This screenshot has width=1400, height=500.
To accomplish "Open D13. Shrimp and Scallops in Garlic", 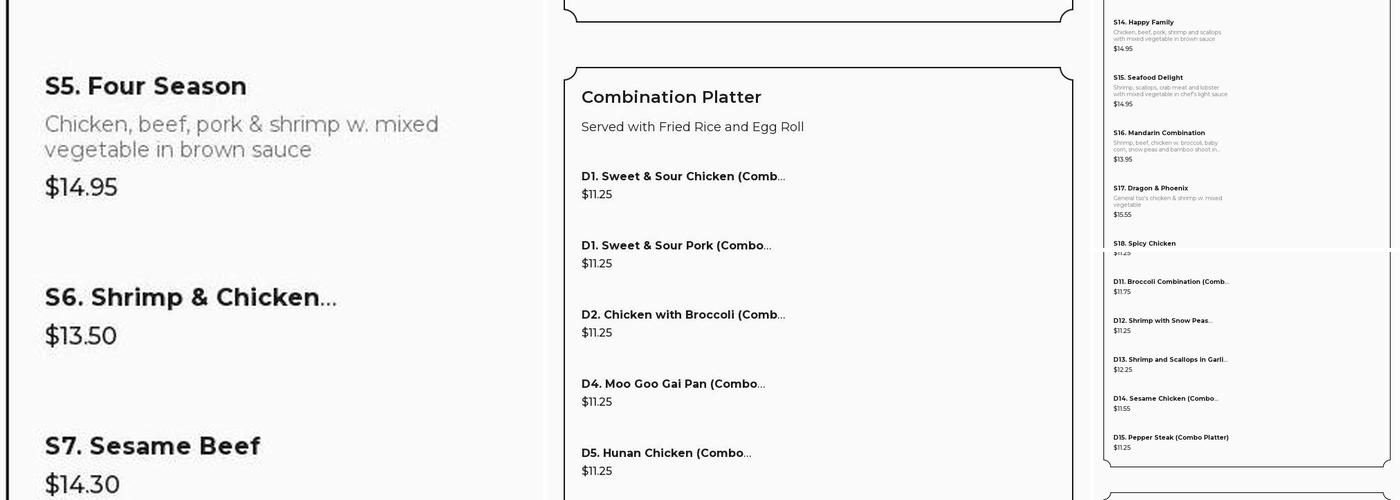I will coord(1170,360).
